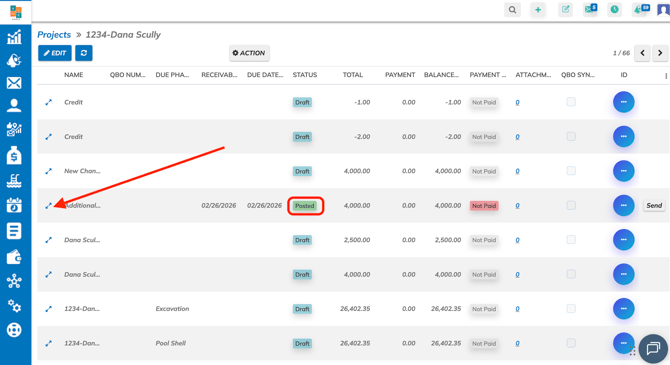Image resolution: width=670 pixels, height=365 pixels.
Task: Sort by the ID column header
Action: tap(624, 75)
